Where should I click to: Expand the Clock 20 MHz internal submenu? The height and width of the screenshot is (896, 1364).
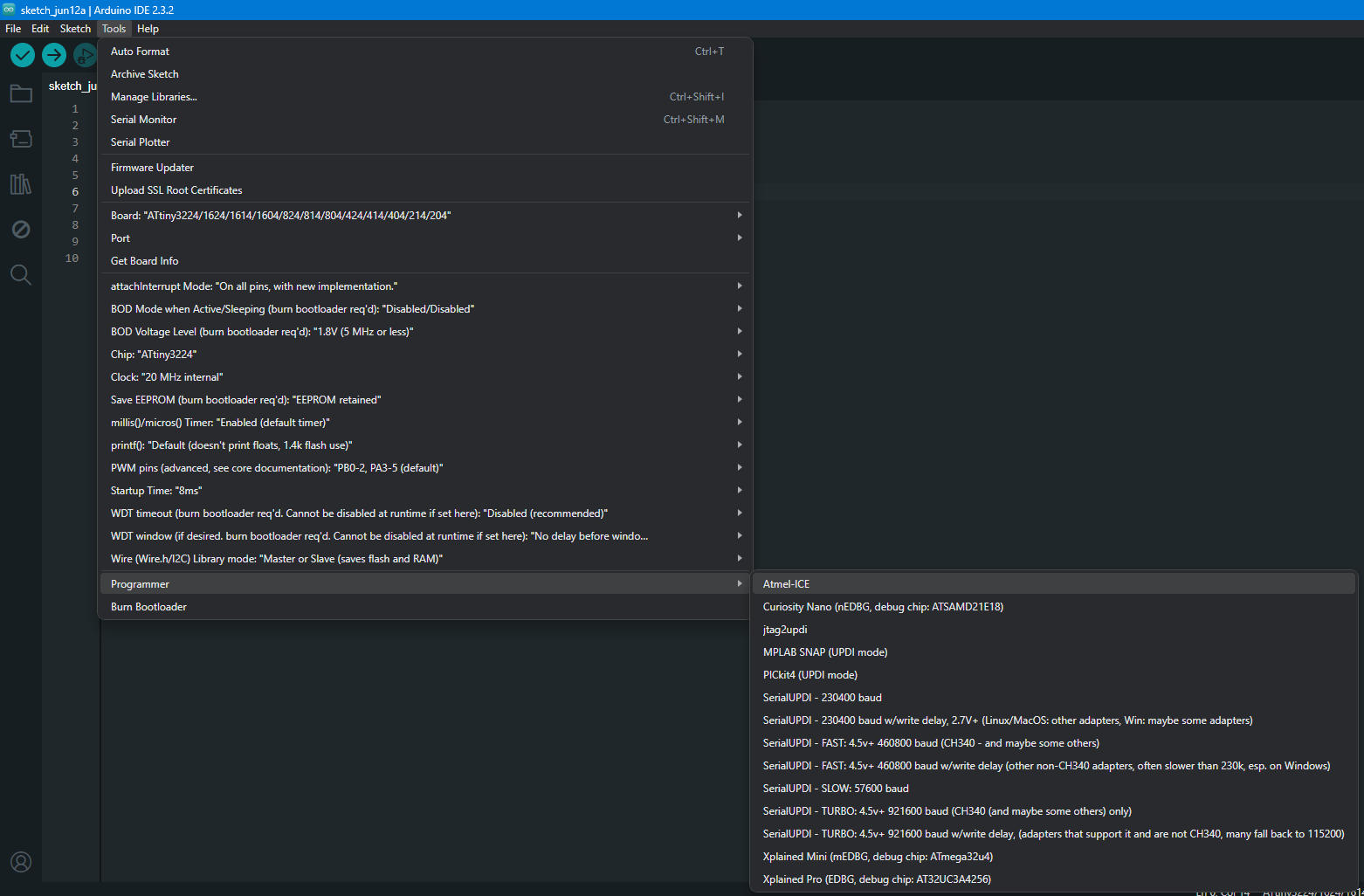coord(425,377)
